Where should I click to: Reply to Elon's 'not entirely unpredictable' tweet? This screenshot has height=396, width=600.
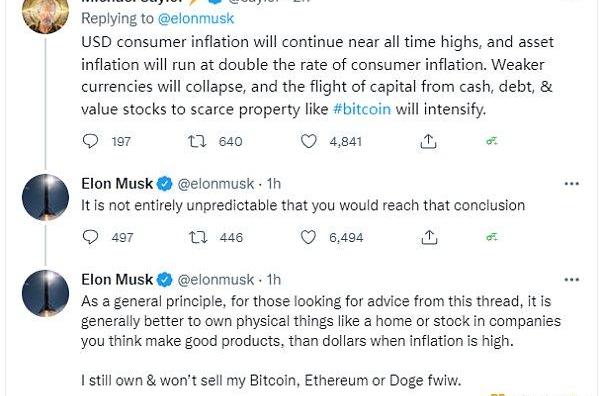point(91,237)
